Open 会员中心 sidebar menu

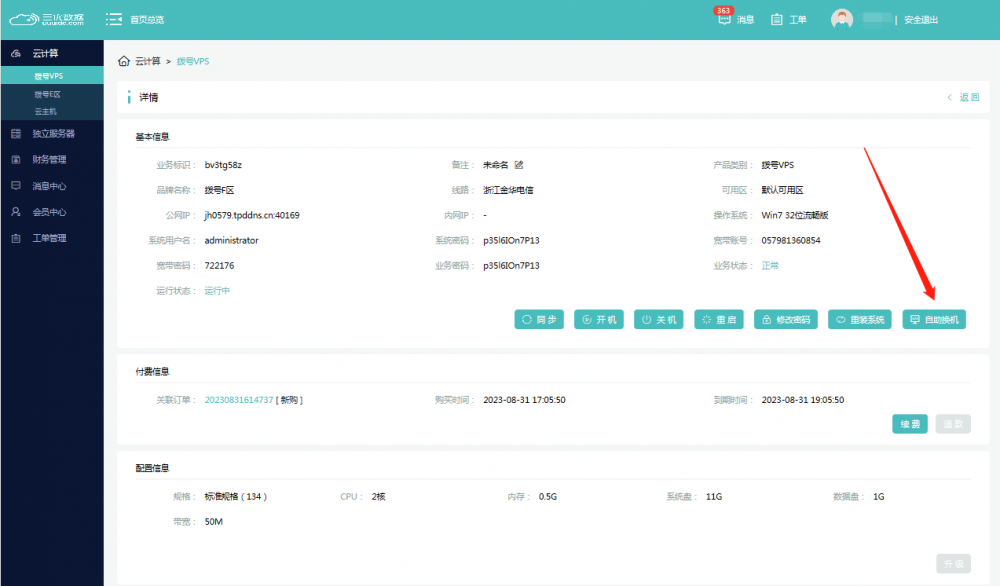(x=52, y=212)
